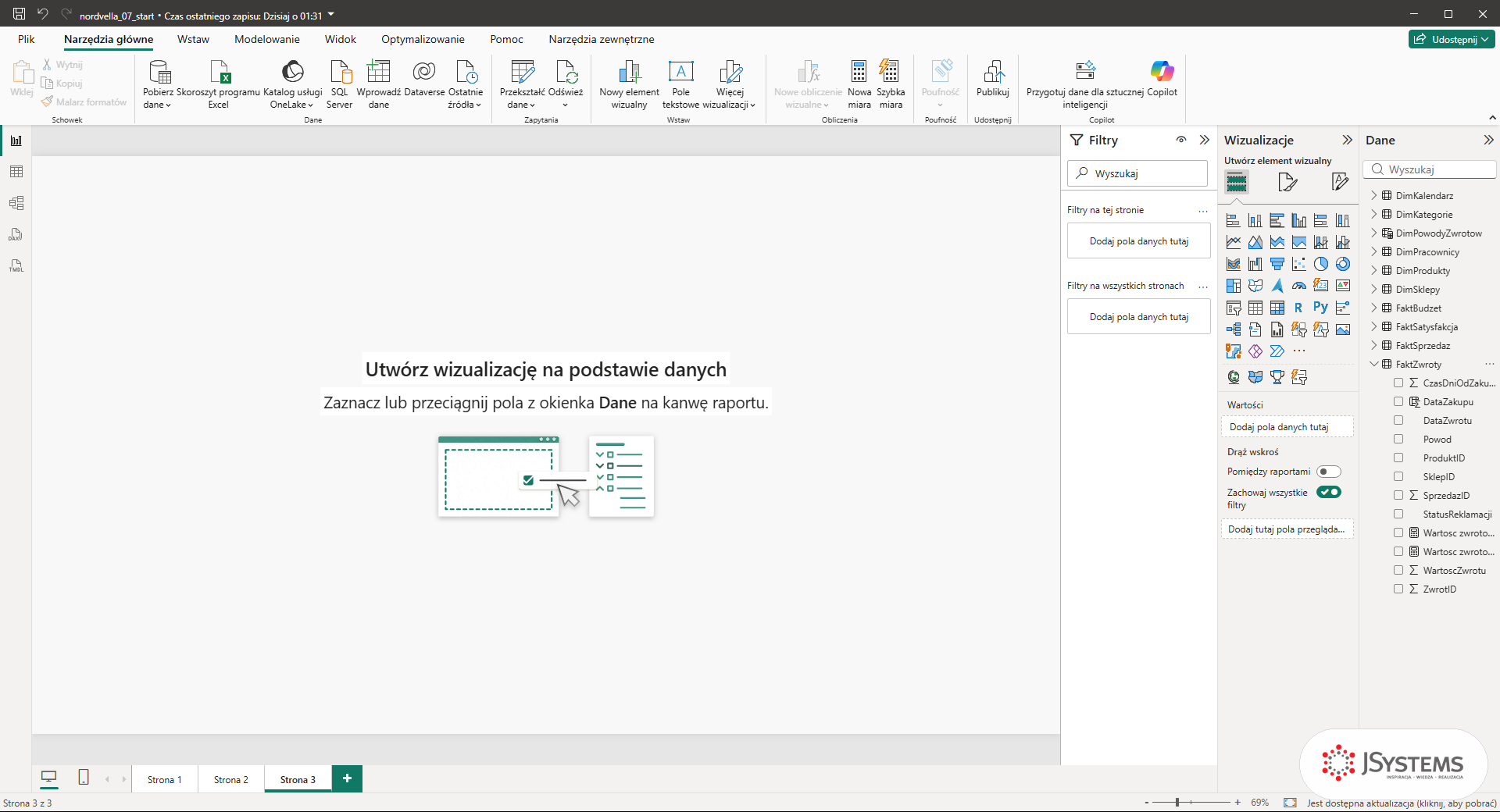
Task: Select the line chart visual
Action: pyautogui.click(x=1234, y=242)
